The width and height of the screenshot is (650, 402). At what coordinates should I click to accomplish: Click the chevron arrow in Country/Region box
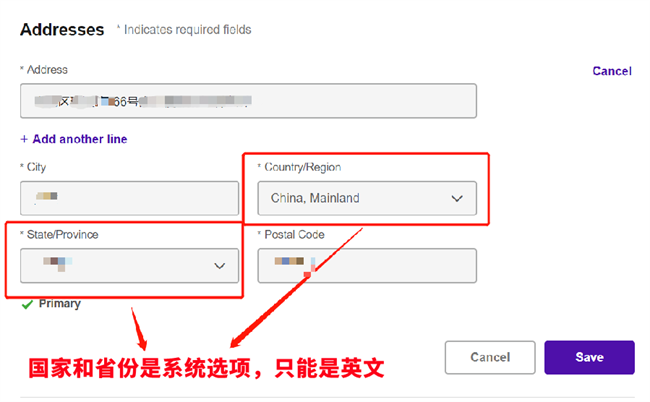[x=457, y=199]
